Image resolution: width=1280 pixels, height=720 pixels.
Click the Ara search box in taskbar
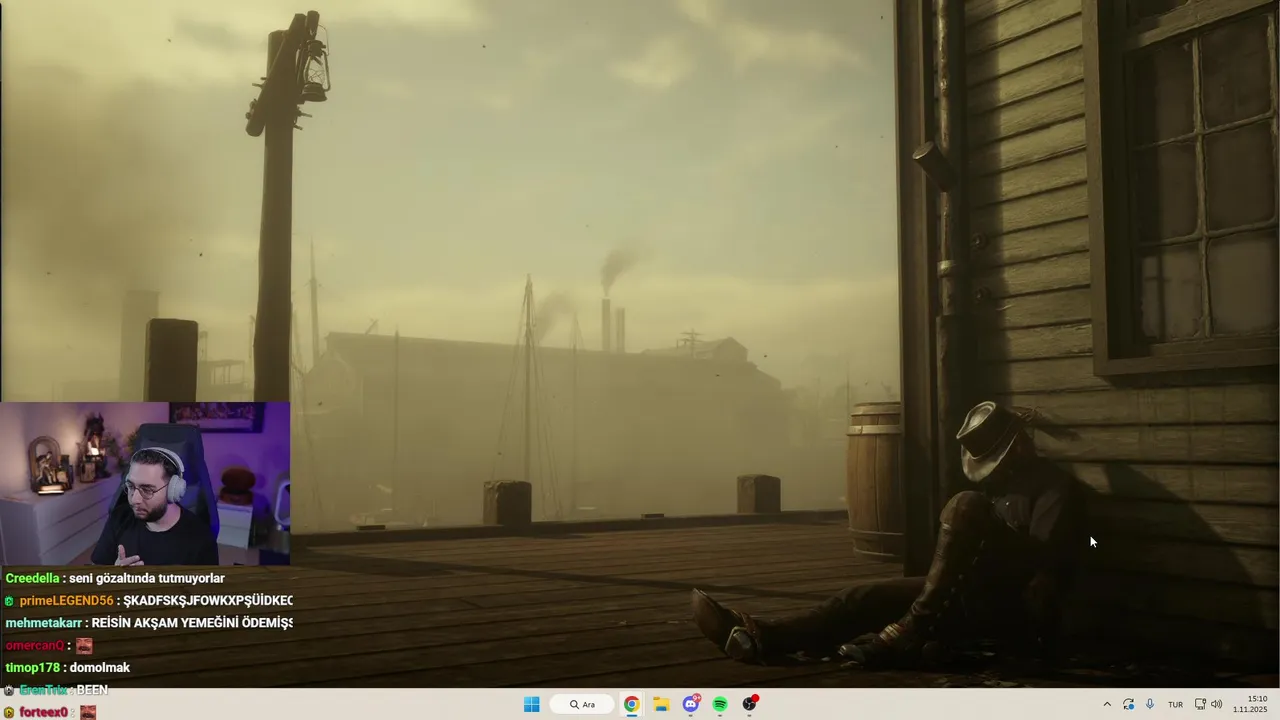584,704
